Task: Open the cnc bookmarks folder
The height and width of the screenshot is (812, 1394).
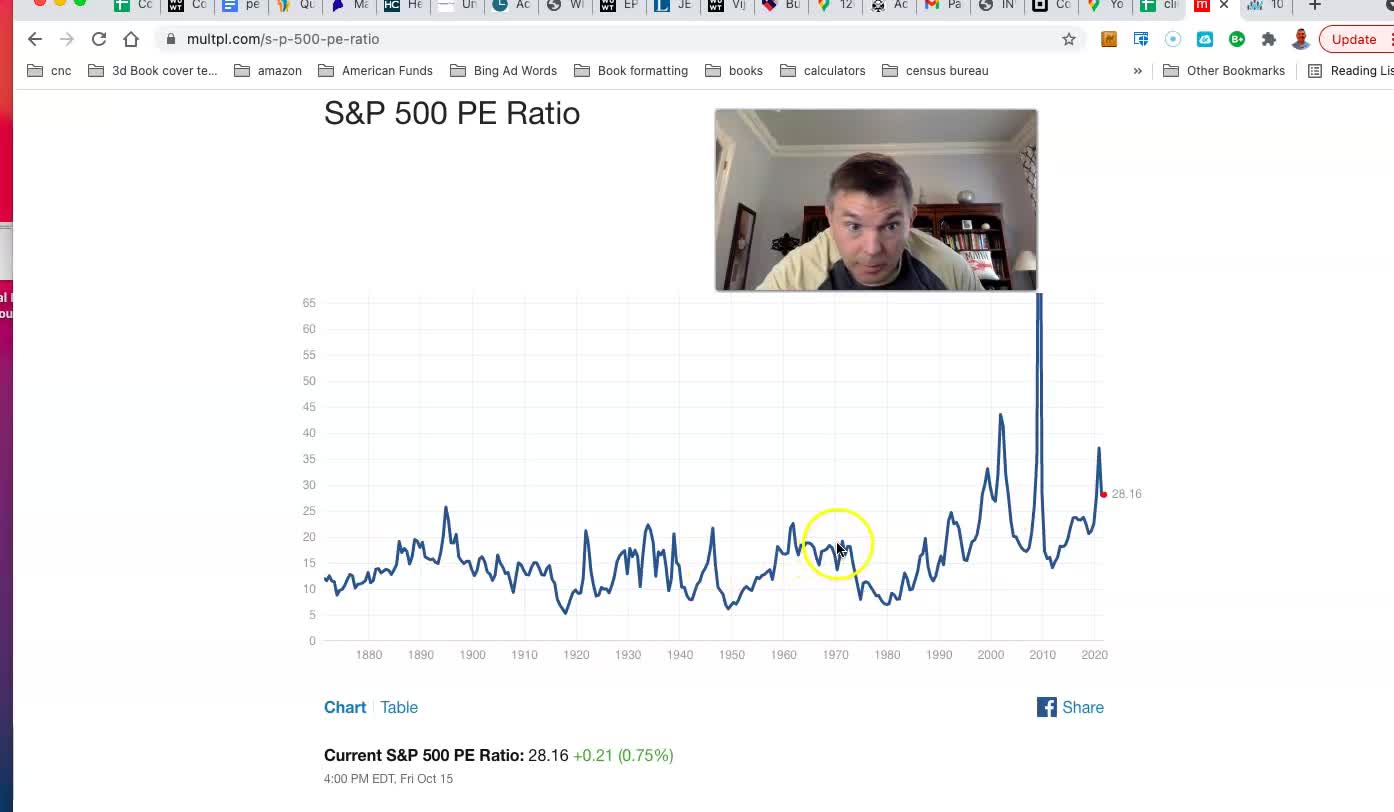Action: [49, 71]
